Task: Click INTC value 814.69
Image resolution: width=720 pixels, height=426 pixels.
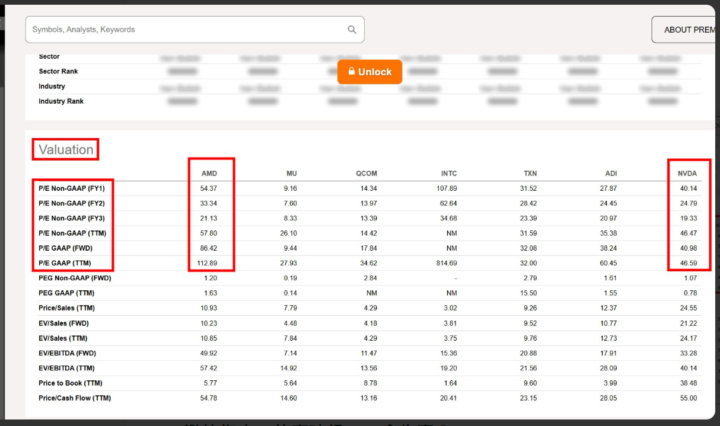Action: tap(446, 263)
